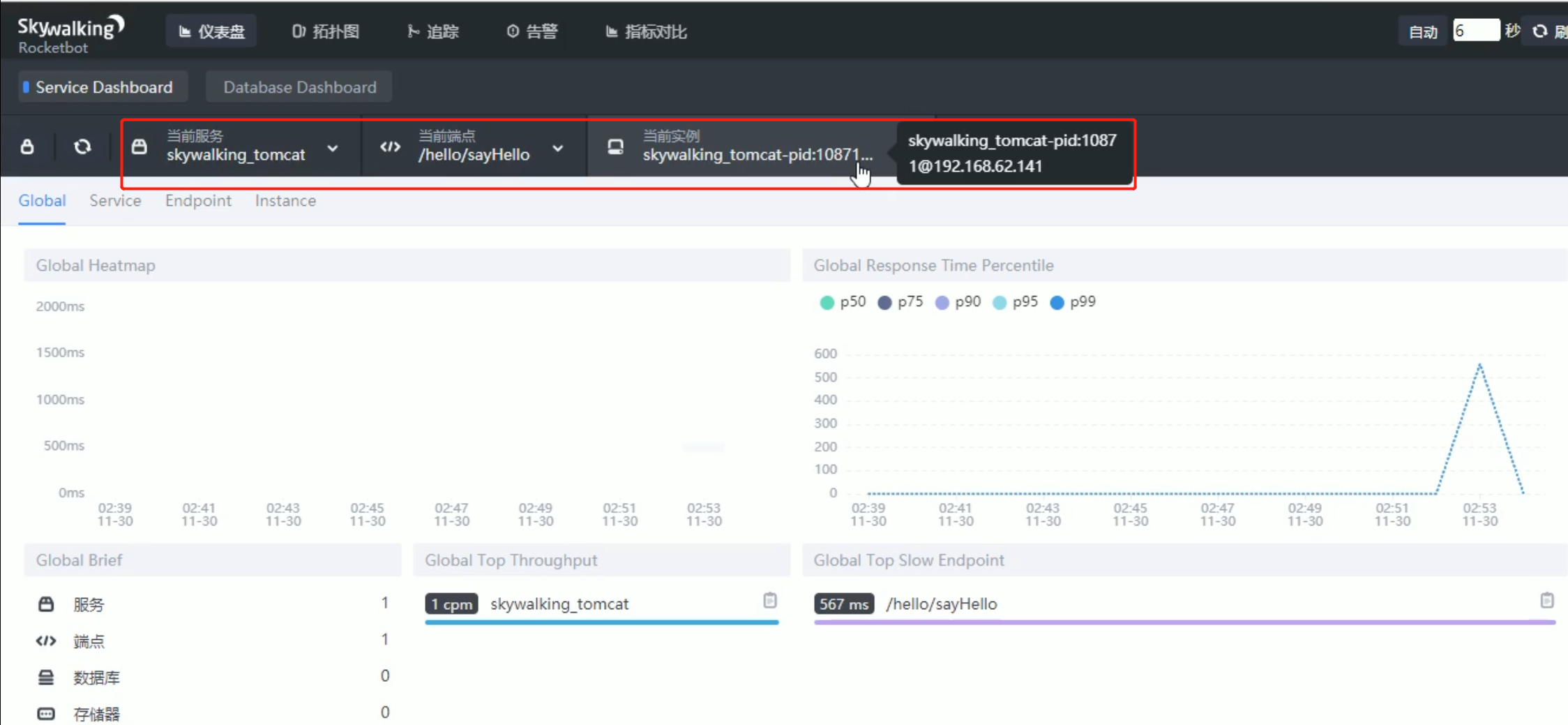The image size is (1568, 725).
Task: Click the service box icon in selector
Action: 140,147
